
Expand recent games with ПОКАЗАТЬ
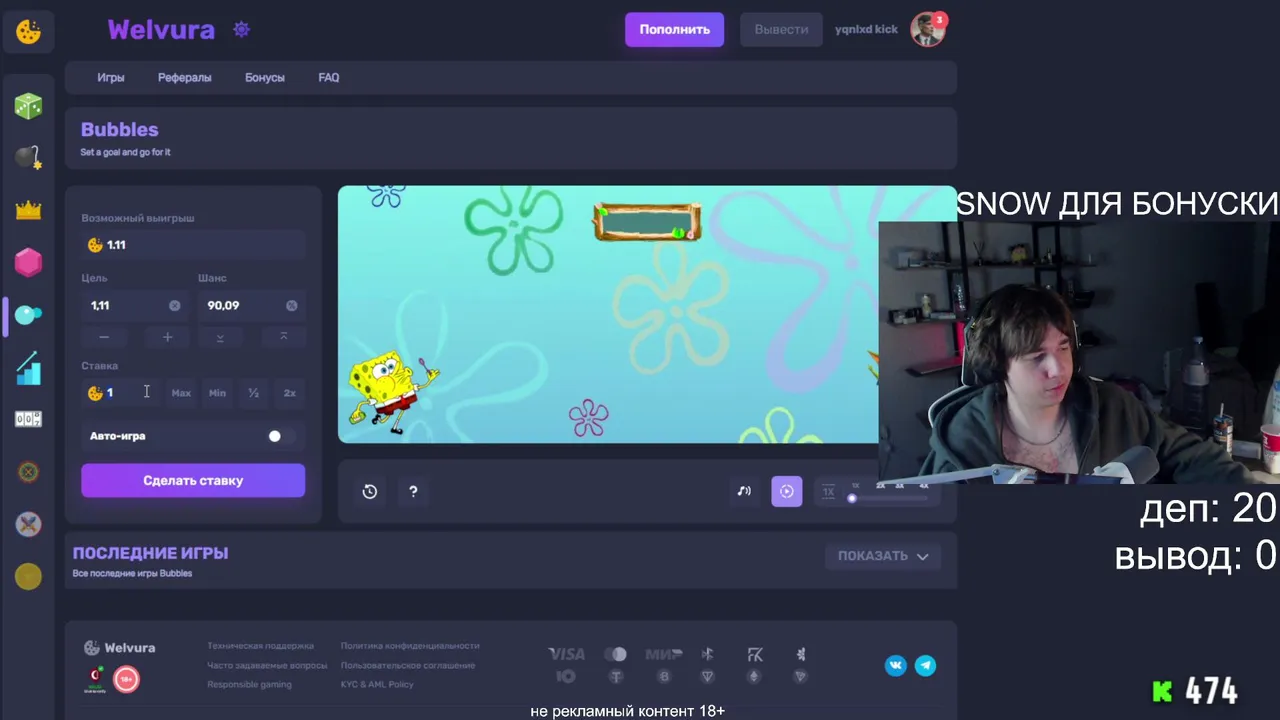coord(883,556)
